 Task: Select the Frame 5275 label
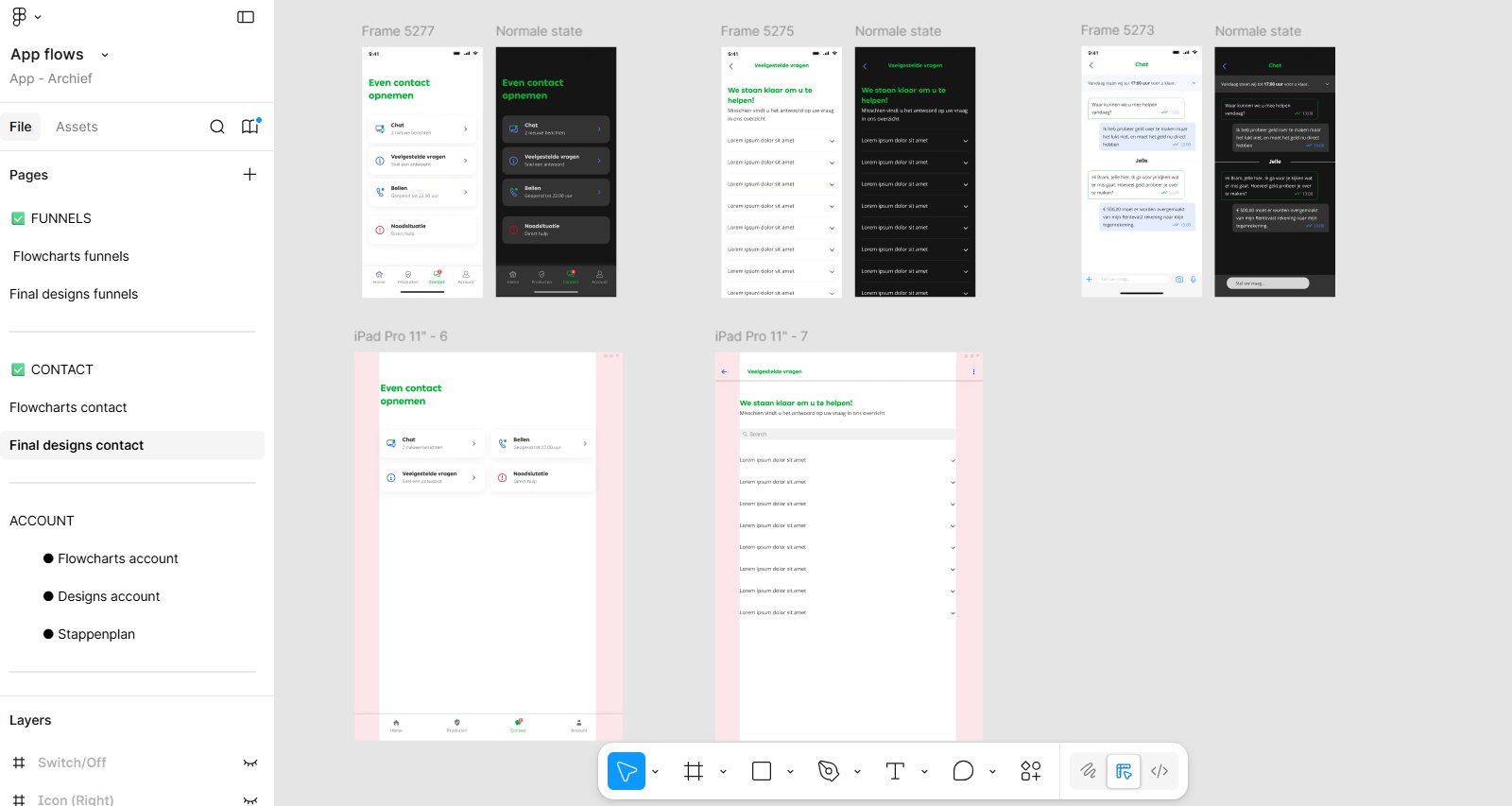click(x=757, y=31)
